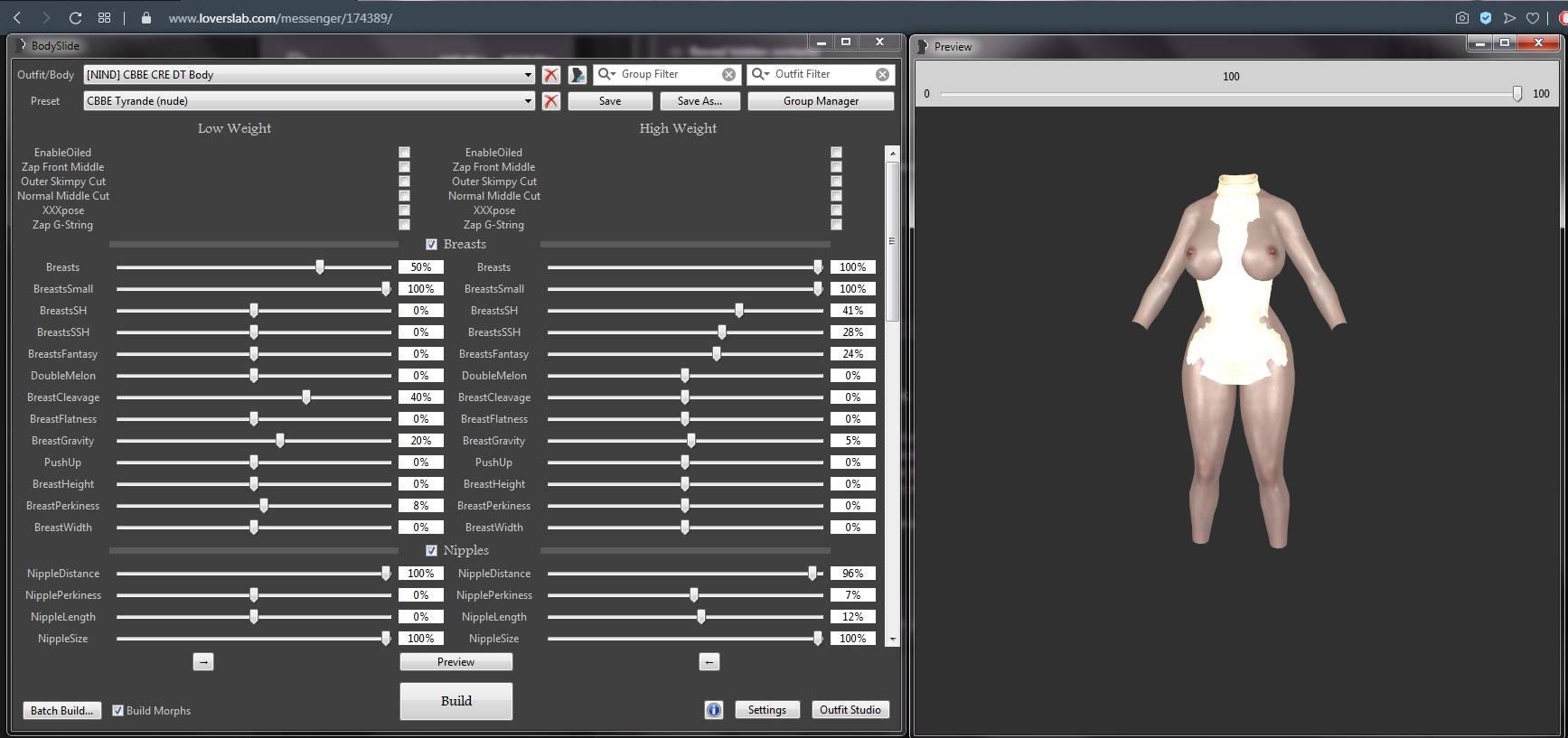This screenshot has height=738, width=1568.
Task: Launch Outfit Studio
Action: [850, 710]
